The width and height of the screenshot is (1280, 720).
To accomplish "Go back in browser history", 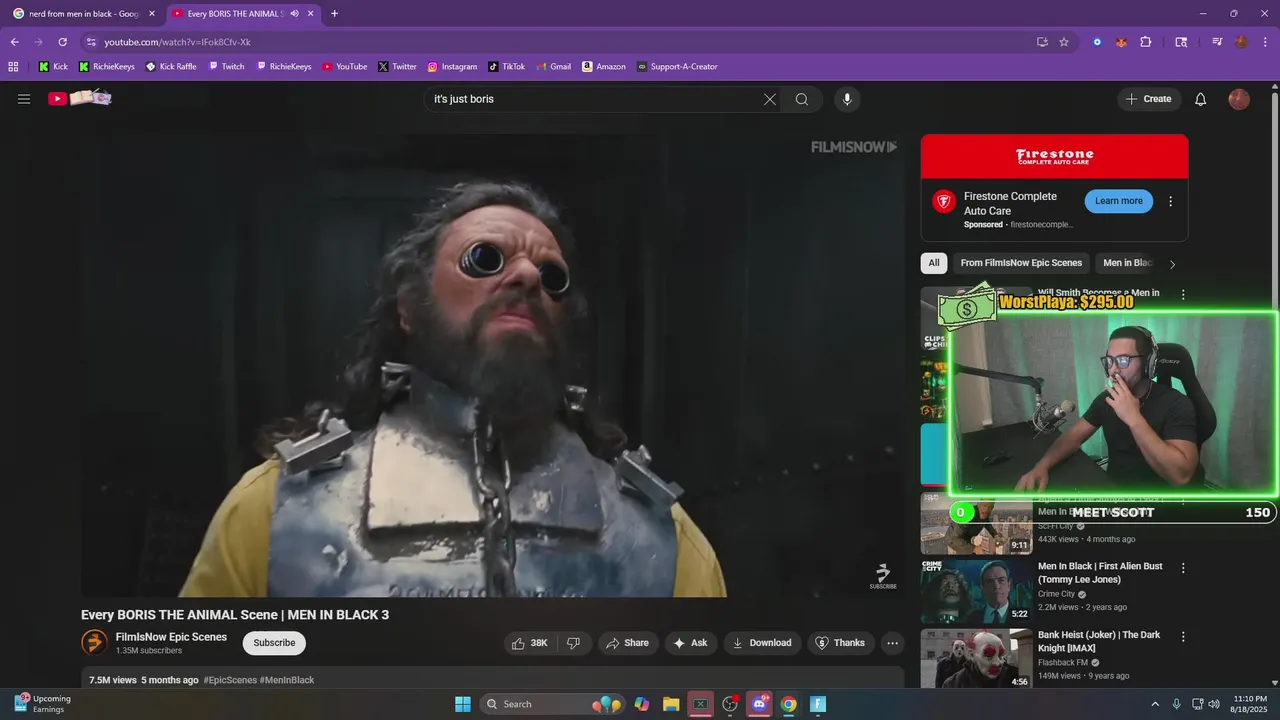I will tap(14, 42).
